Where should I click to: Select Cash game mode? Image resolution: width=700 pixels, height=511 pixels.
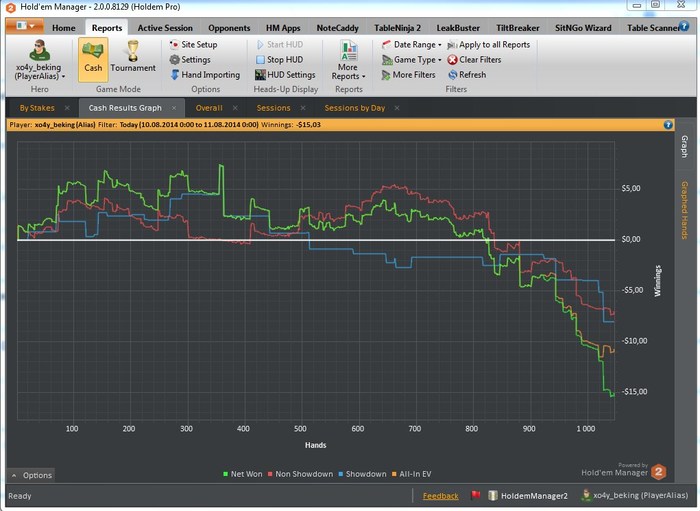tap(93, 59)
